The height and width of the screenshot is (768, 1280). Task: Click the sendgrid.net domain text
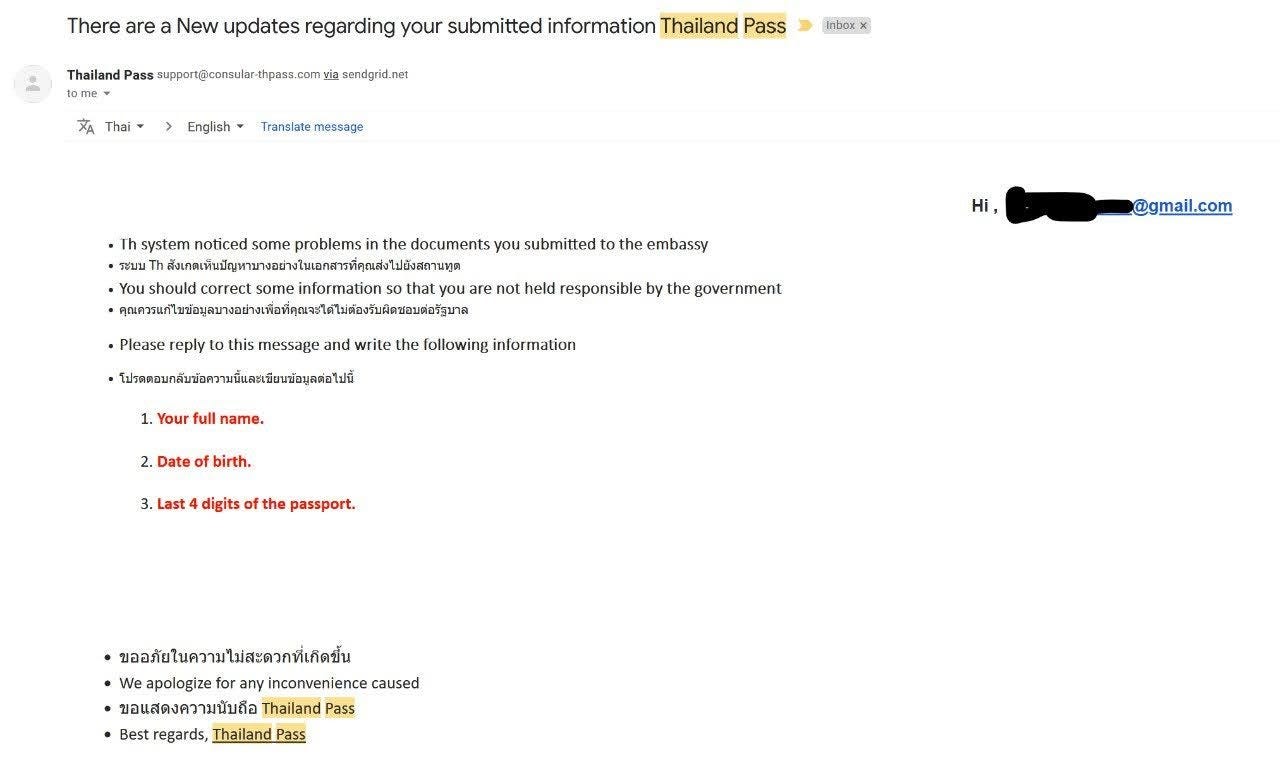tap(375, 75)
